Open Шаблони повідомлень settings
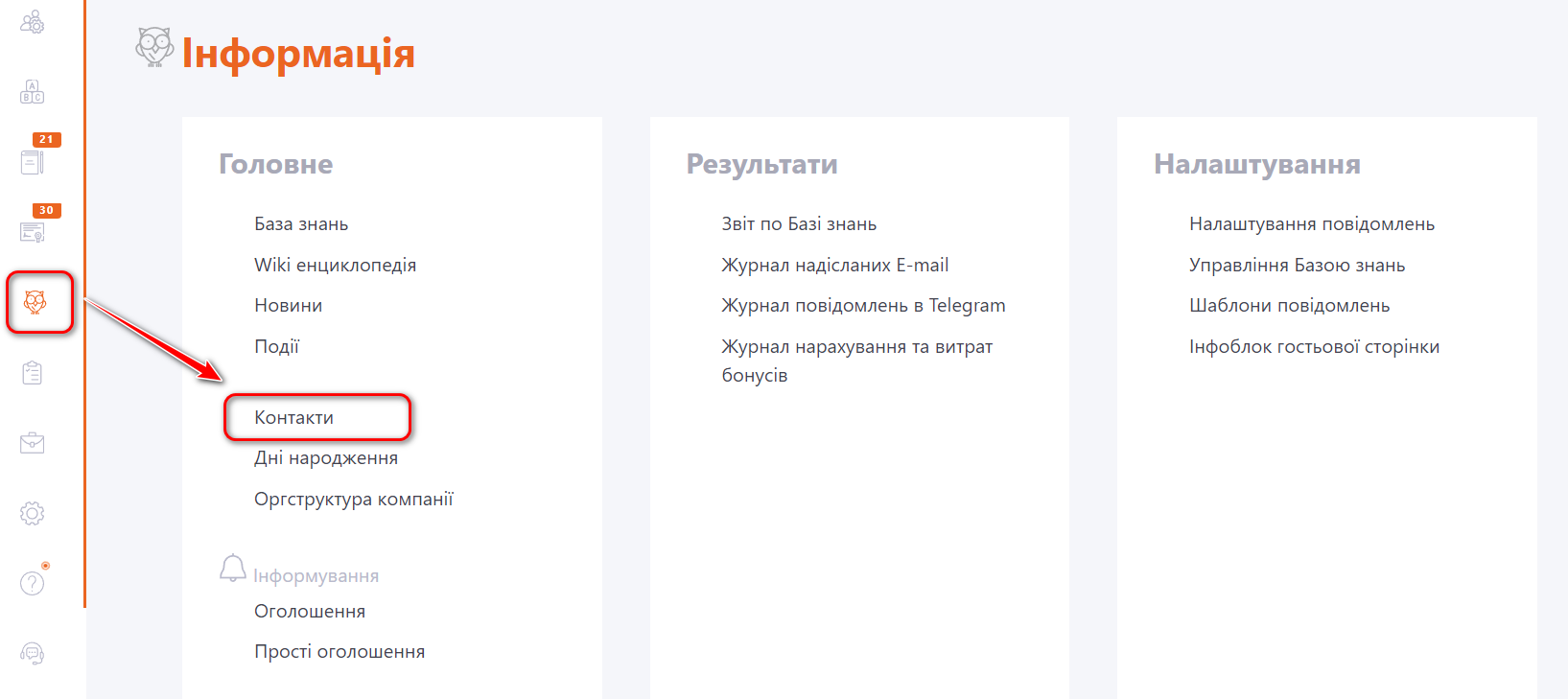The image size is (1568, 699). point(1289,306)
